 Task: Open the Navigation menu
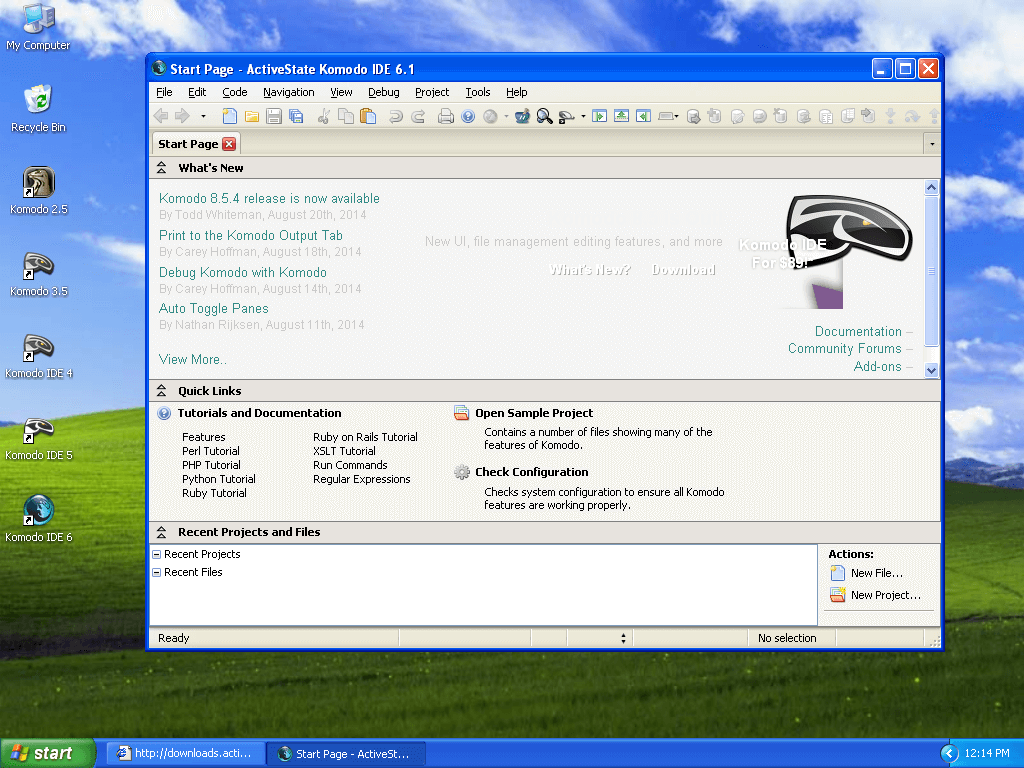[289, 92]
